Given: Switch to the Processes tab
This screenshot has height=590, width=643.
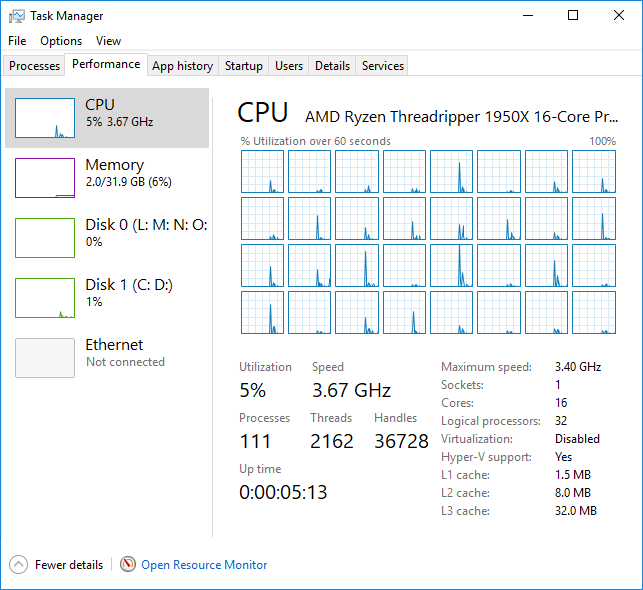Looking at the screenshot, I should click(x=34, y=66).
